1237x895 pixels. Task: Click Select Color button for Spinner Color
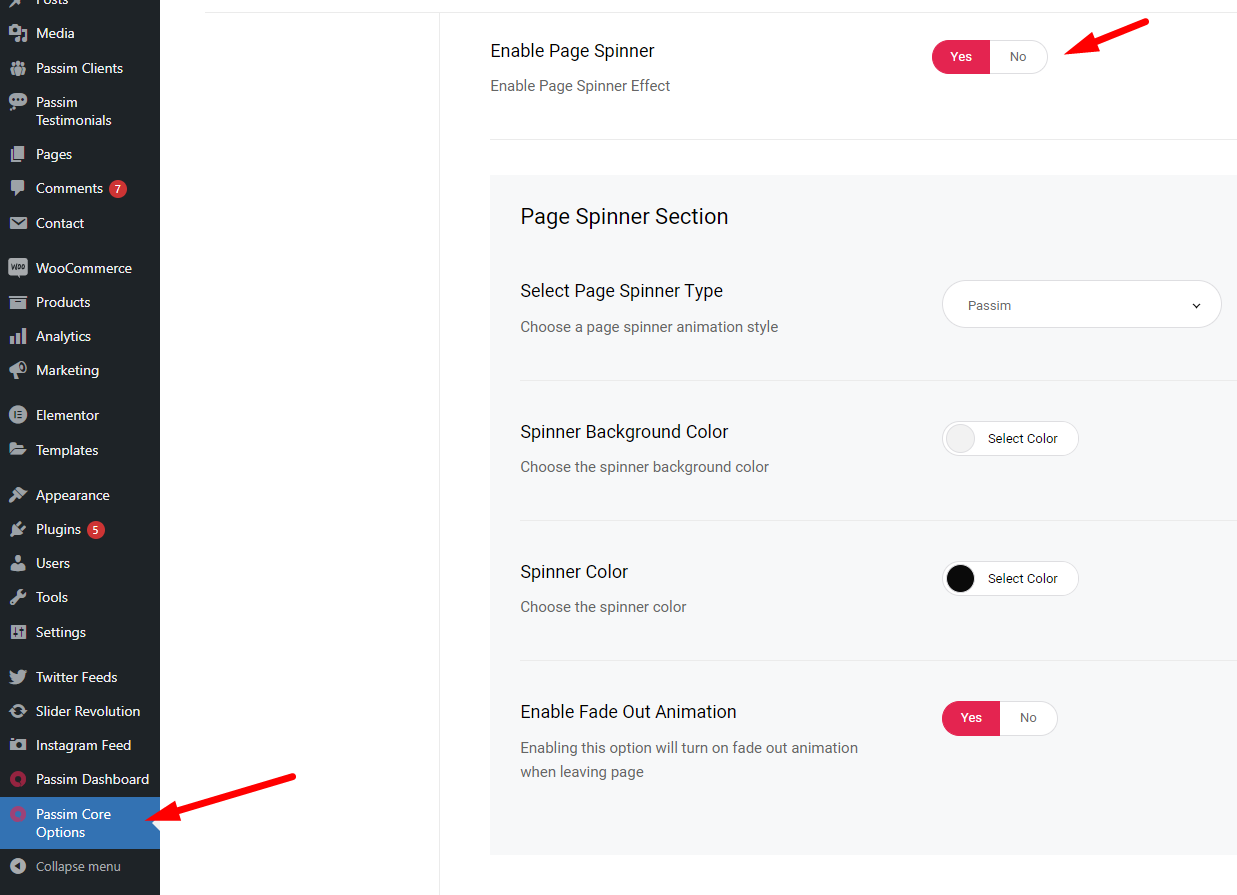click(1022, 578)
